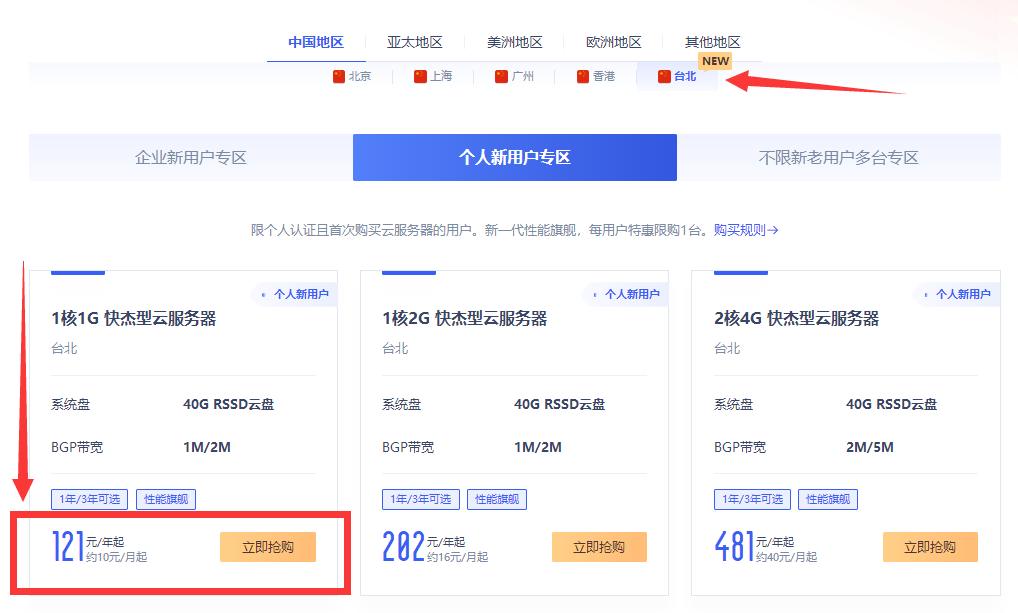Click 立即抢购 for the 2核4G server
Viewport: 1018px width, 613px height.
tap(930, 547)
